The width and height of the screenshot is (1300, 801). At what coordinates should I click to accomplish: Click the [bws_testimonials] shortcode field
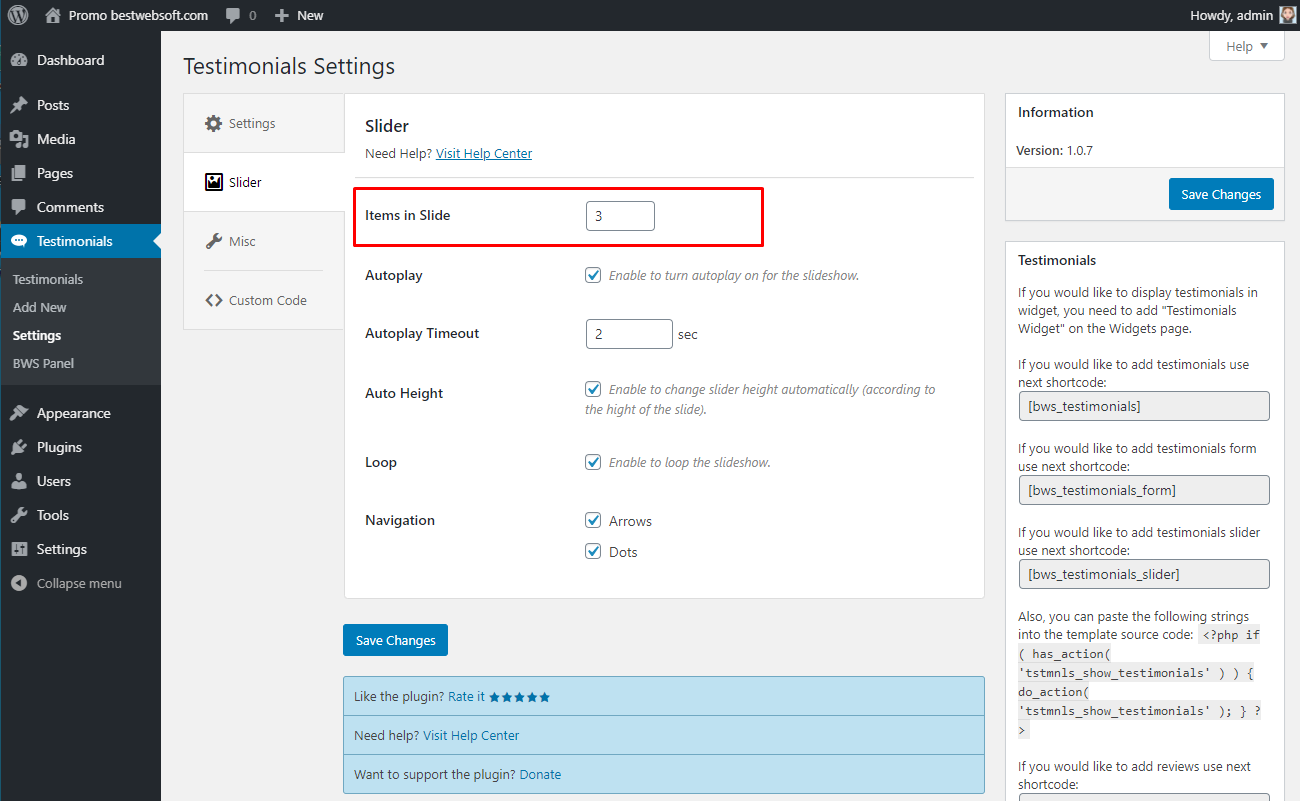1144,406
